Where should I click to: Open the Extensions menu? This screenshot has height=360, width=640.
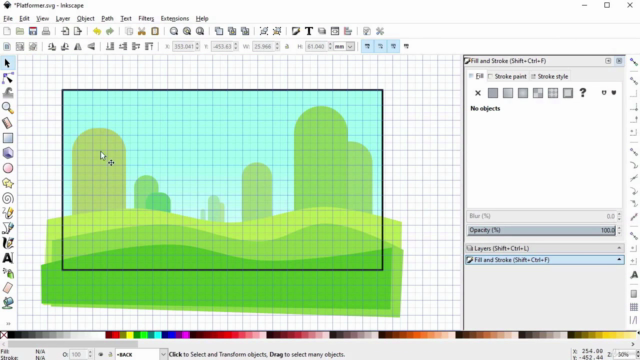coord(175,18)
